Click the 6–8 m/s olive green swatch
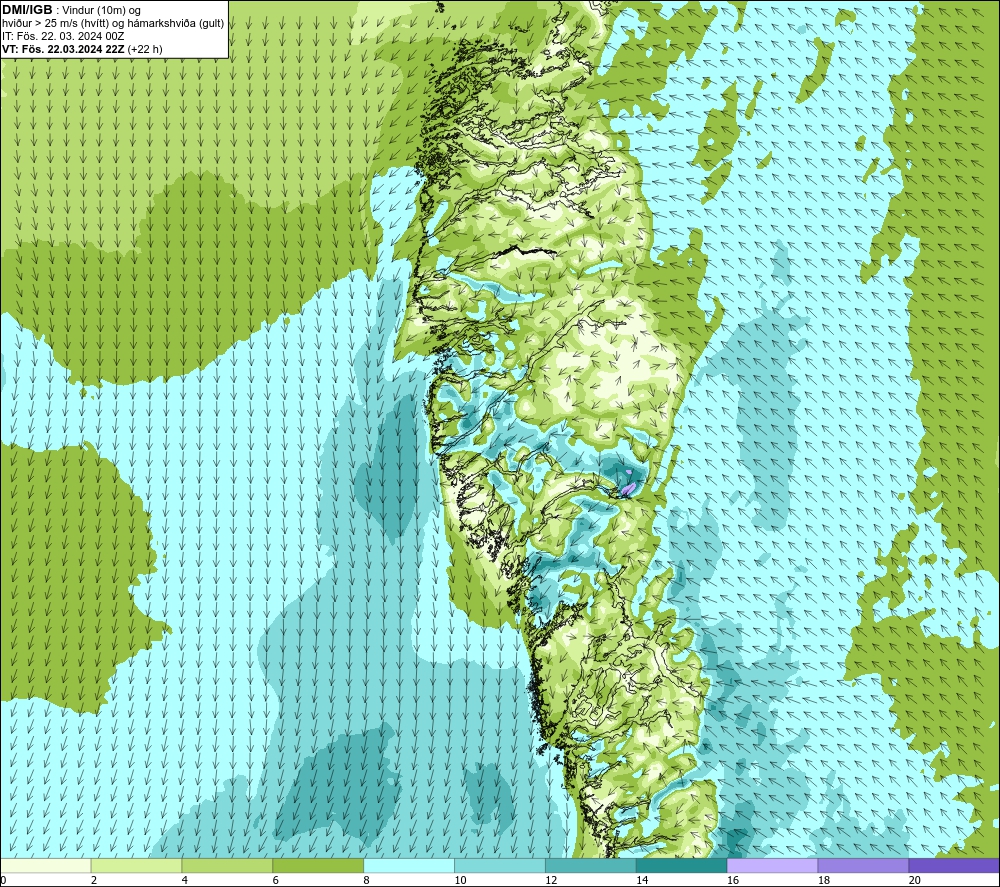This screenshot has width=1000, height=887. 318,865
